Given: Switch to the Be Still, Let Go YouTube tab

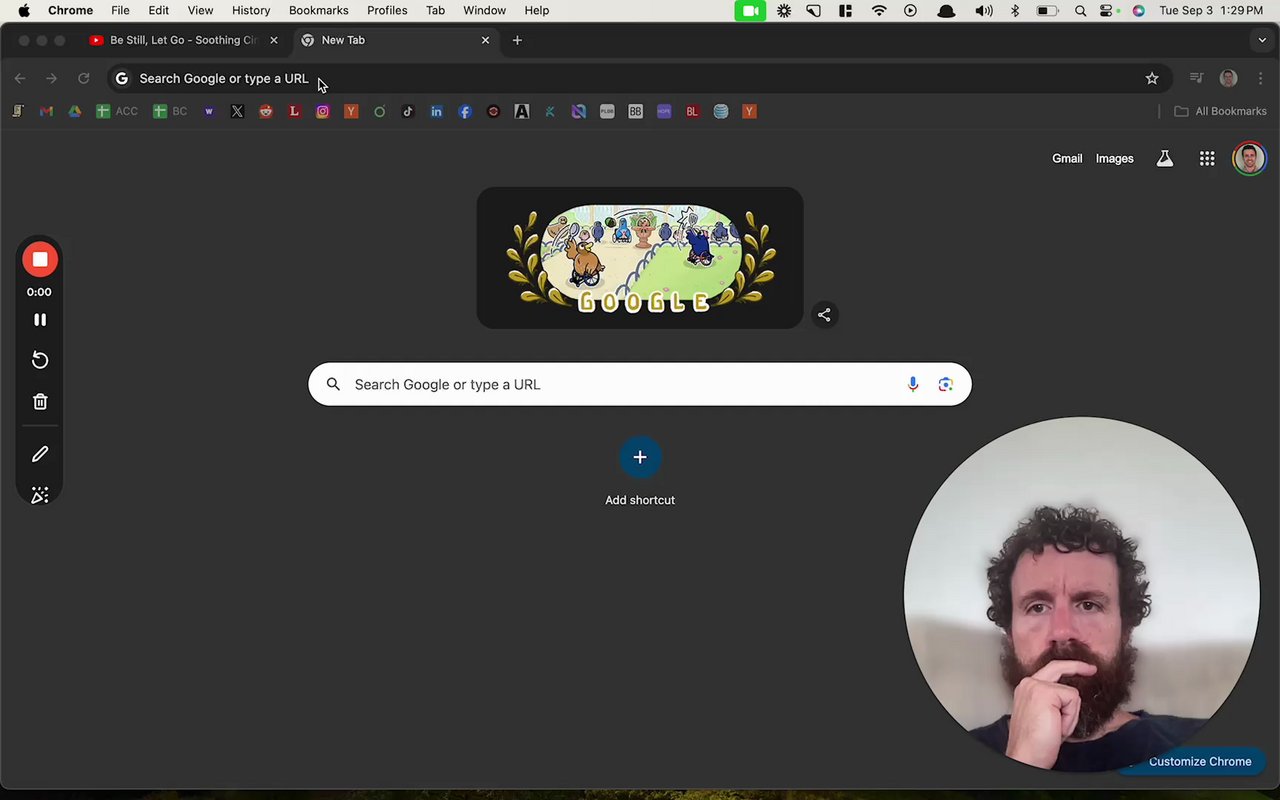Looking at the screenshot, I should pyautogui.click(x=185, y=40).
